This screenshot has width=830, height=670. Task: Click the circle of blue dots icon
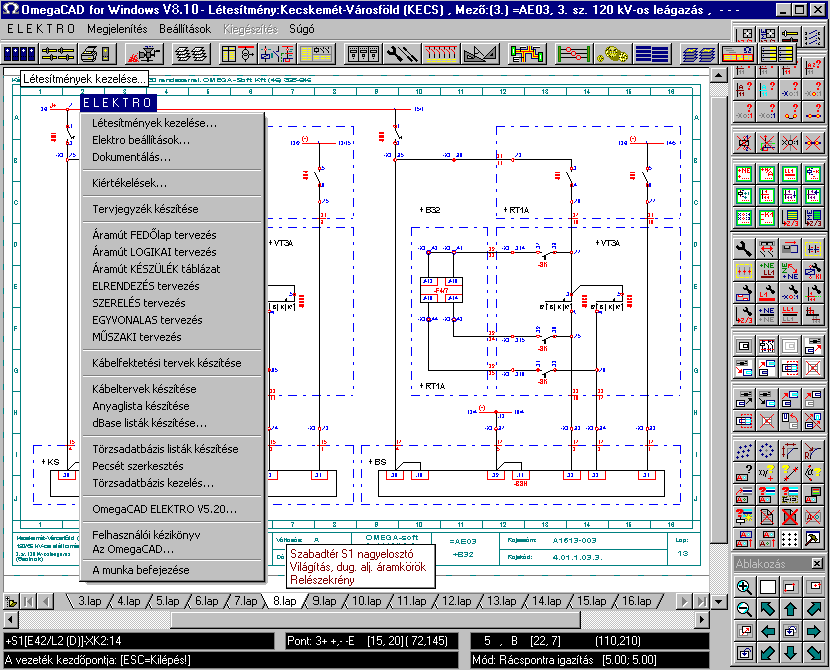pos(767,450)
